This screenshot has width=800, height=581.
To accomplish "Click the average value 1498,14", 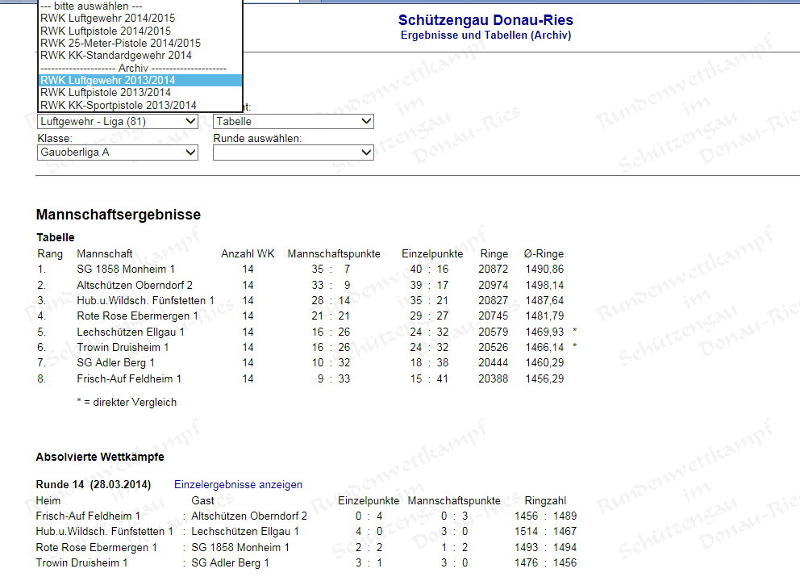I will tap(544, 285).
